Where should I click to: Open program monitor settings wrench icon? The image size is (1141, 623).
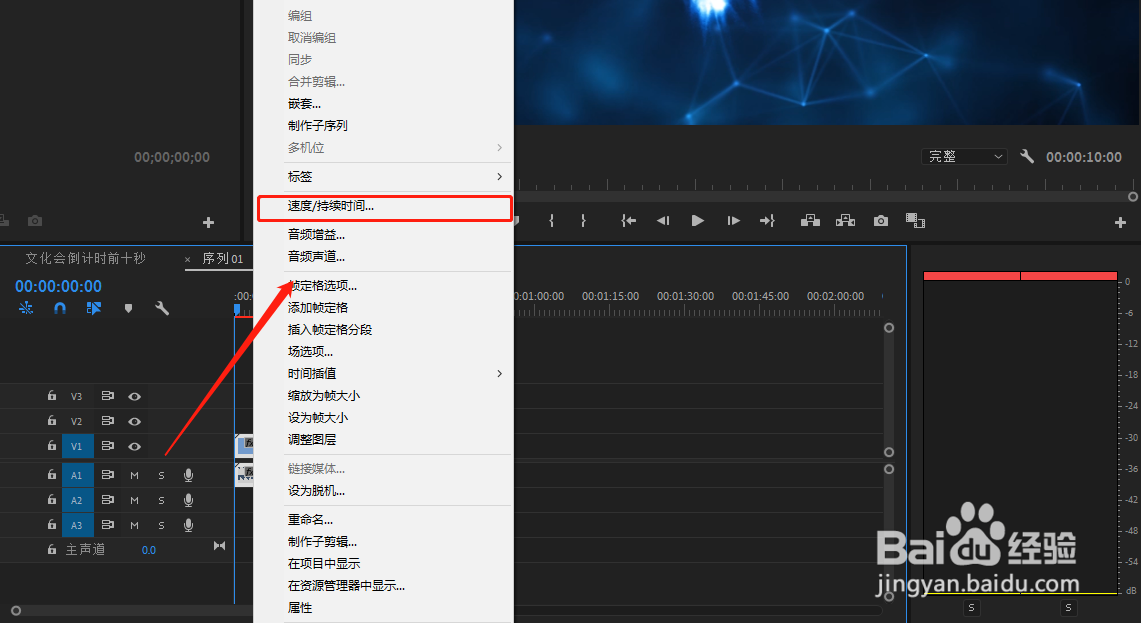[x=1026, y=156]
